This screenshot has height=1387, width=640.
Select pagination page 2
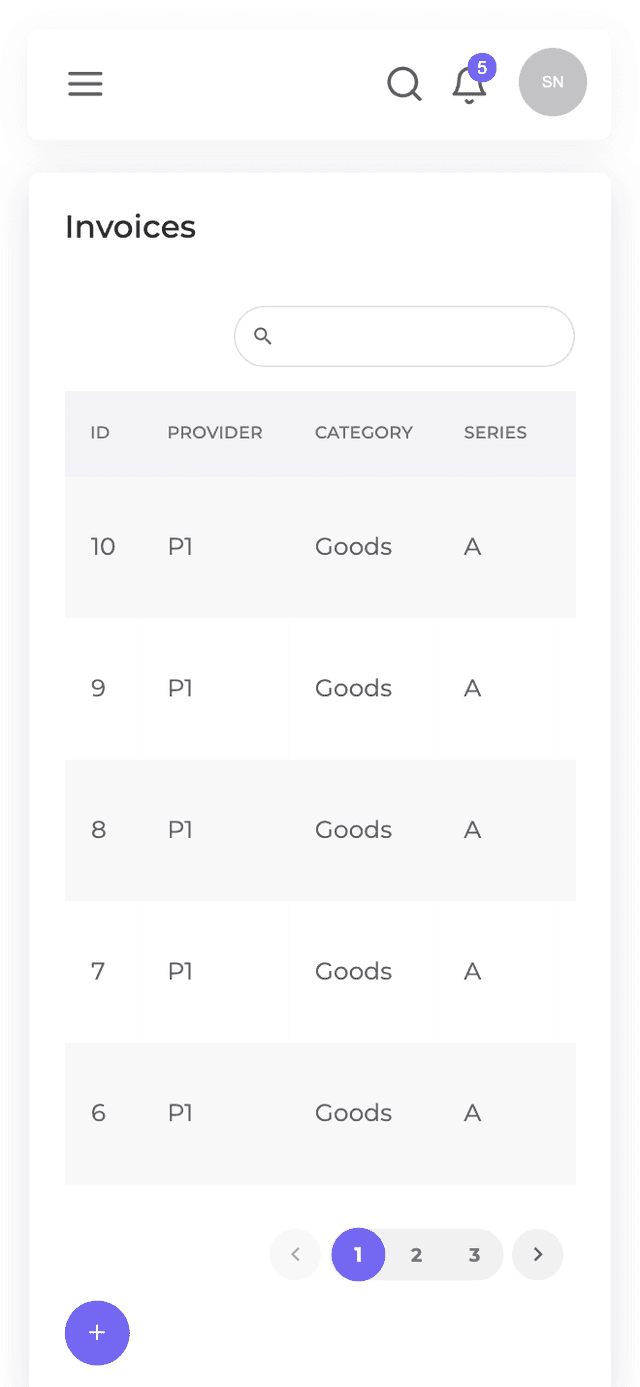coord(416,1254)
